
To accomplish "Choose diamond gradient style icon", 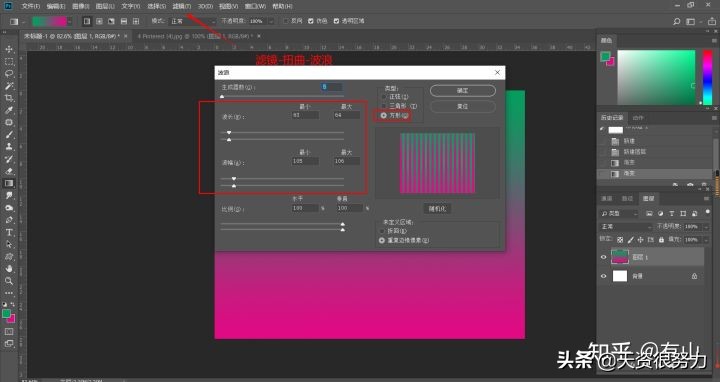I will tap(136, 21).
